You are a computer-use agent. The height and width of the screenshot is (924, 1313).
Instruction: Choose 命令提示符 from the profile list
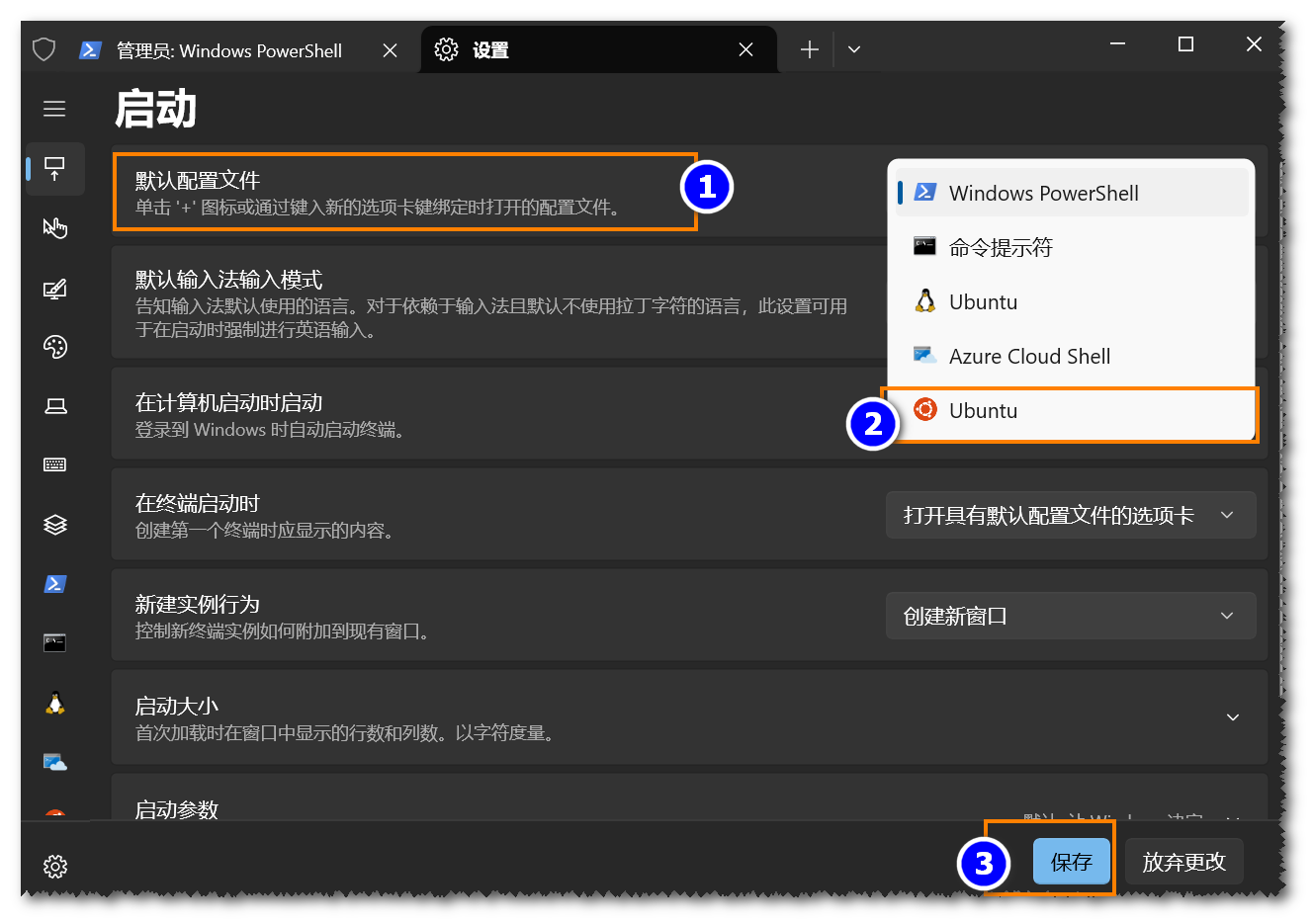[1072, 248]
